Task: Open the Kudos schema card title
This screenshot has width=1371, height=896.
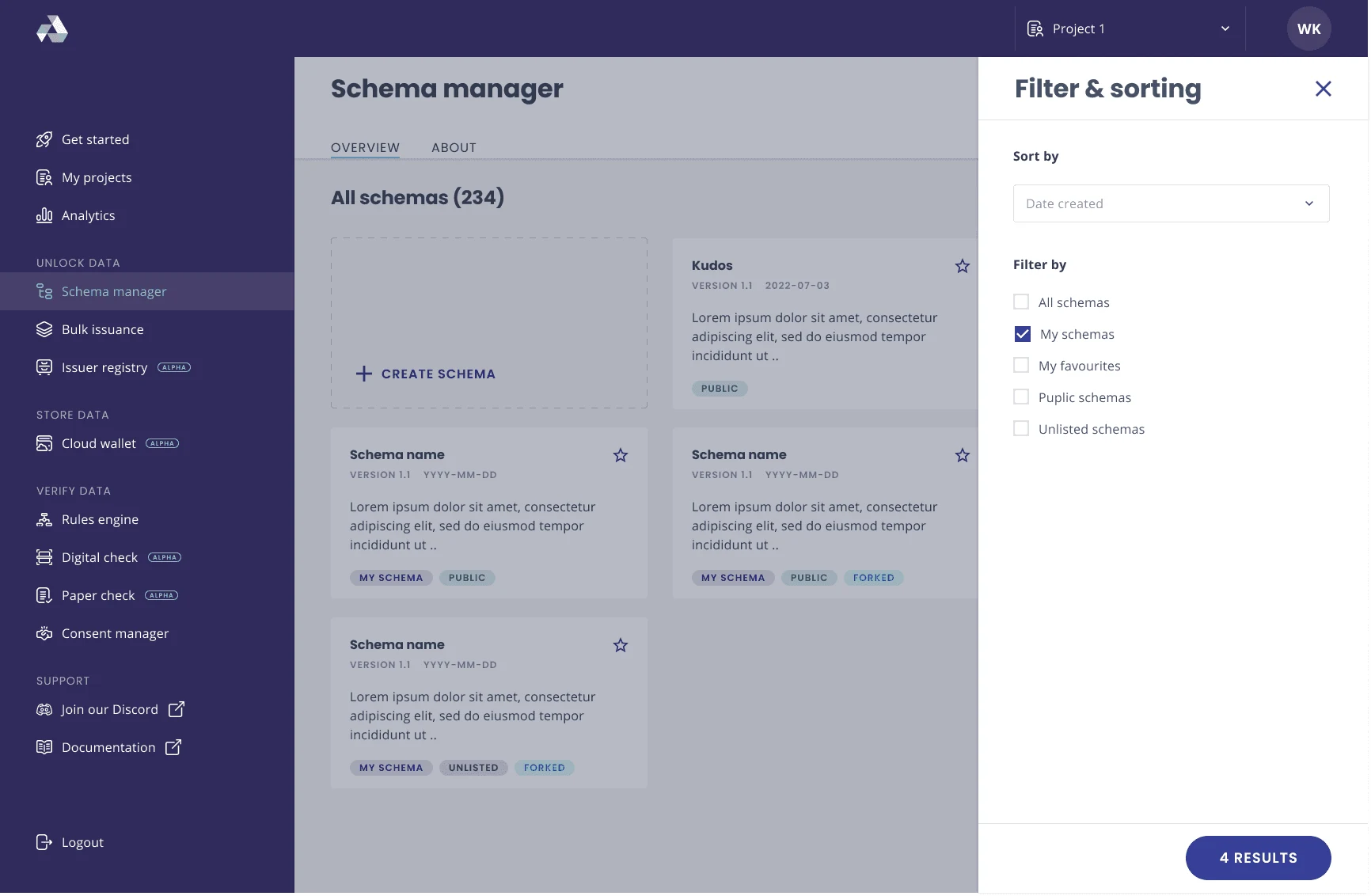Action: (712, 265)
